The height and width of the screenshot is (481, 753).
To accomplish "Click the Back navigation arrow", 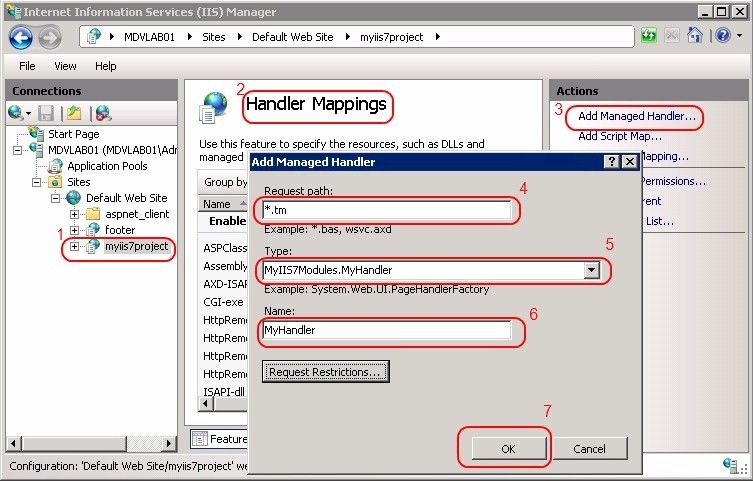I will click(21, 37).
